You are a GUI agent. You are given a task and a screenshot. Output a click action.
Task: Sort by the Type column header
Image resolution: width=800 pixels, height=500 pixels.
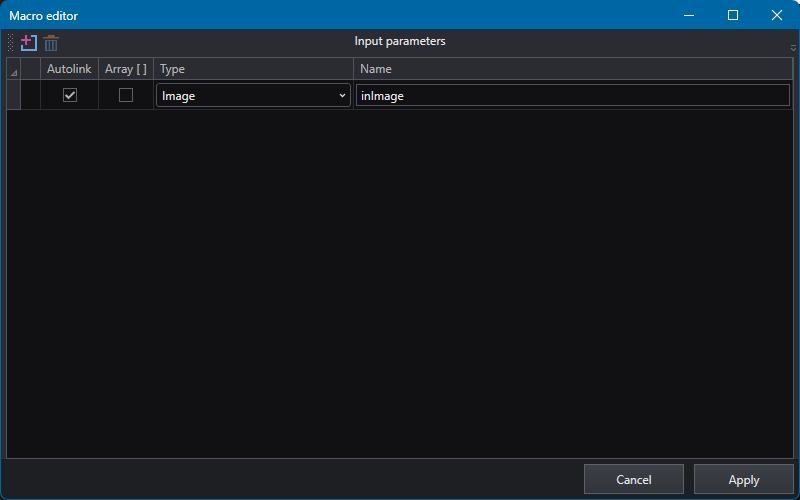253,69
